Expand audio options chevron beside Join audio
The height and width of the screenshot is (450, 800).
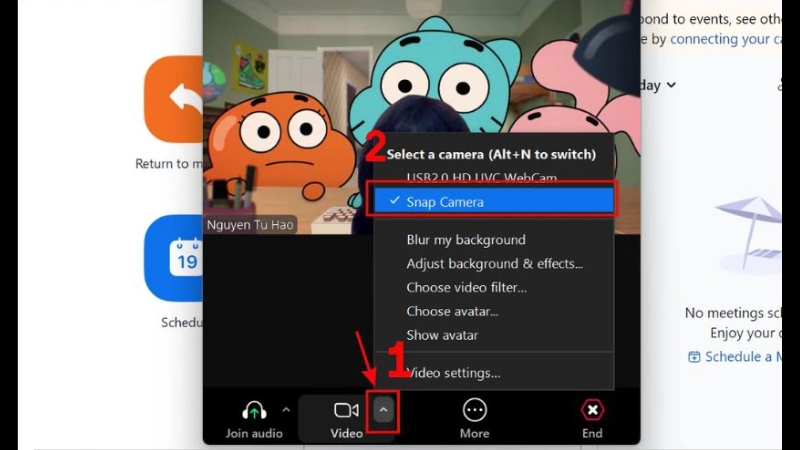click(x=286, y=410)
